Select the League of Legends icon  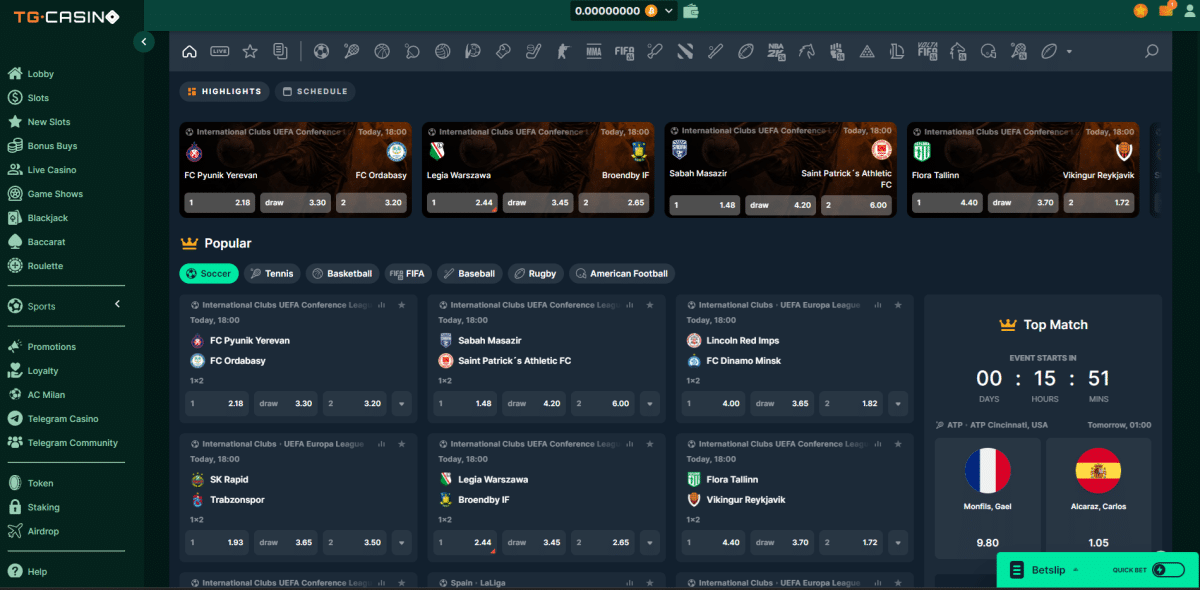pos(897,51)
